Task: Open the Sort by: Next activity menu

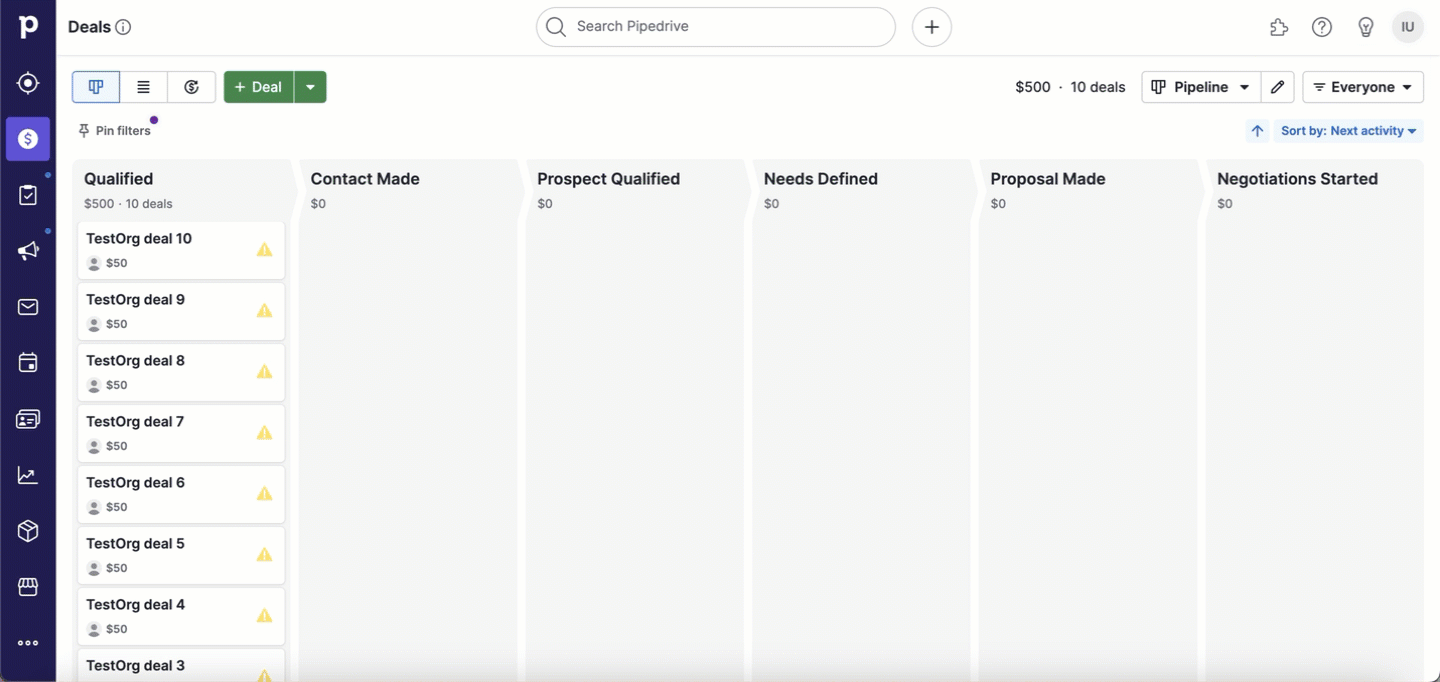Action: tap(1349, 131)
